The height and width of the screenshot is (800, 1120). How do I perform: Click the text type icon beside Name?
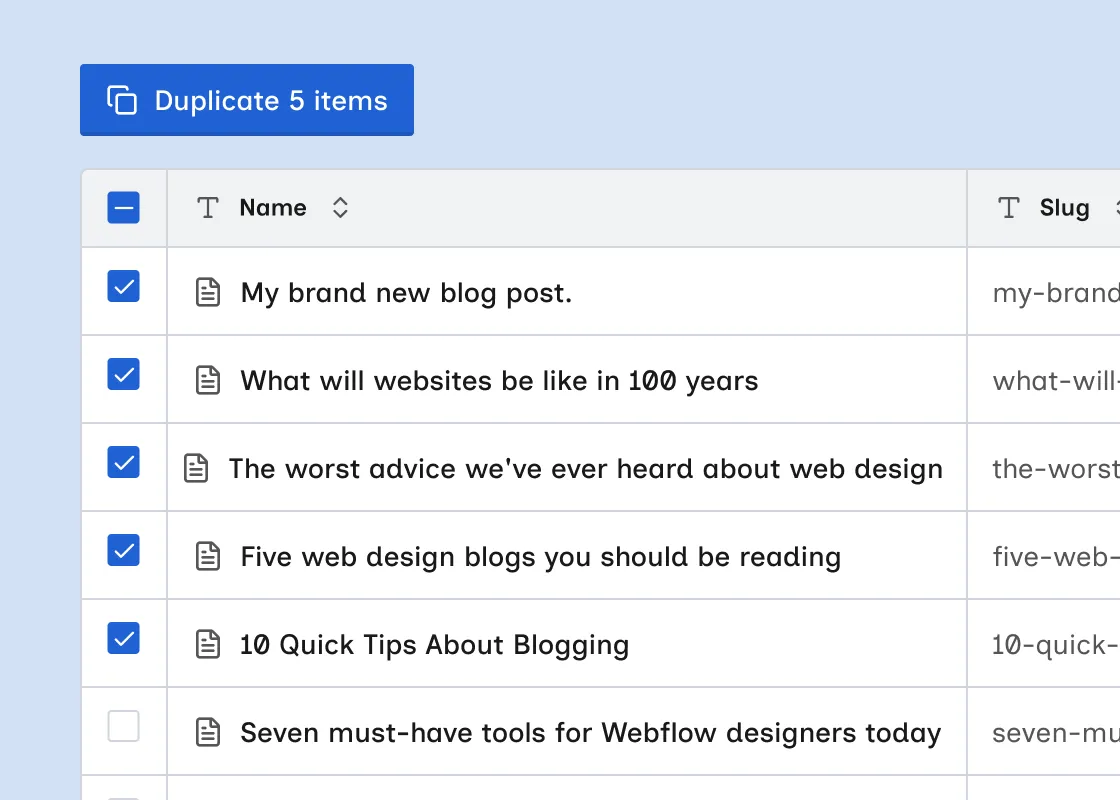(208, 208)
